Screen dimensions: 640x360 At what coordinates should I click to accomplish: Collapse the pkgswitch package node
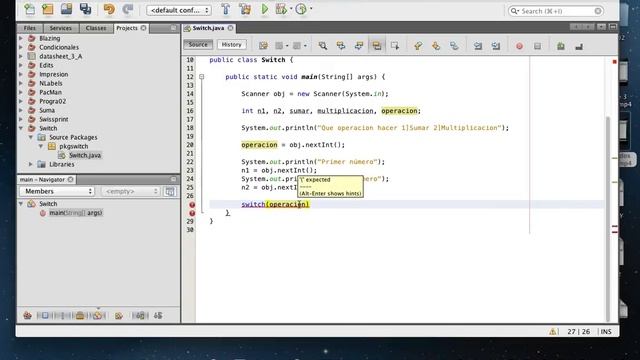click(41, 146)
